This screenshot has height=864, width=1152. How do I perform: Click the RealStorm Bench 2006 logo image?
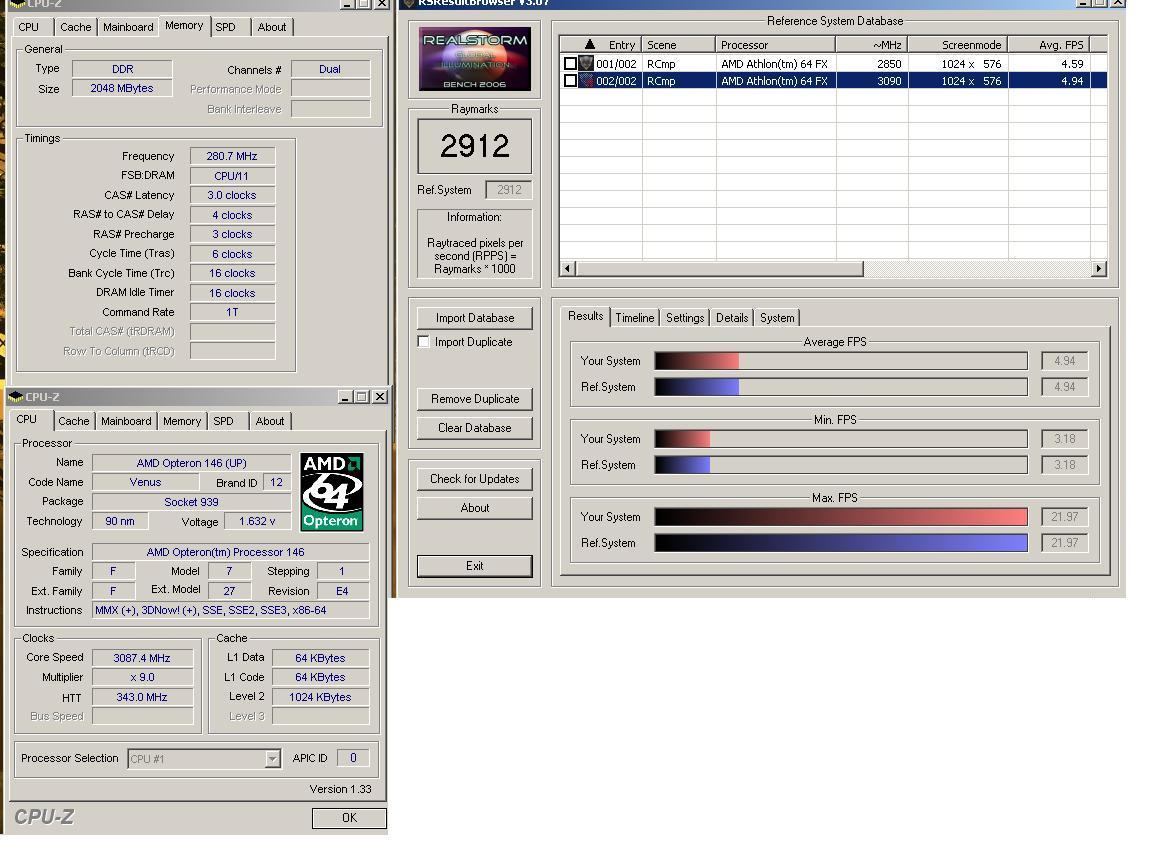(475, 59)
